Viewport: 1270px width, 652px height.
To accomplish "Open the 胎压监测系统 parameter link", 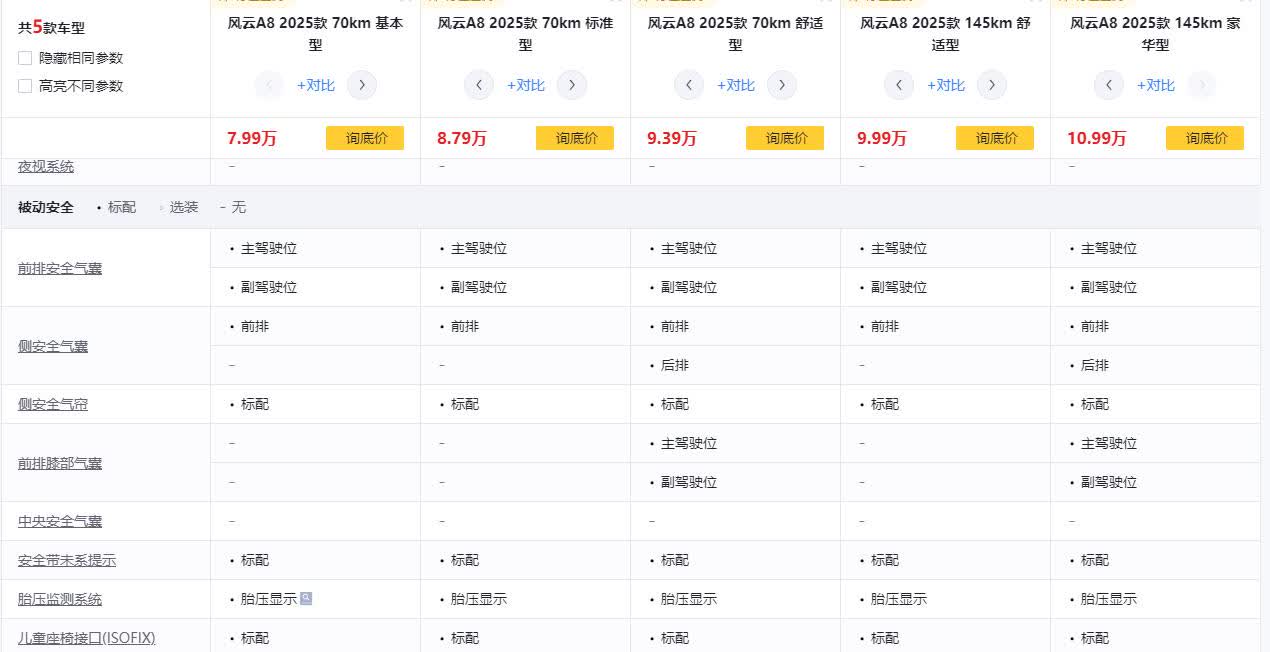I will point(60,599).
